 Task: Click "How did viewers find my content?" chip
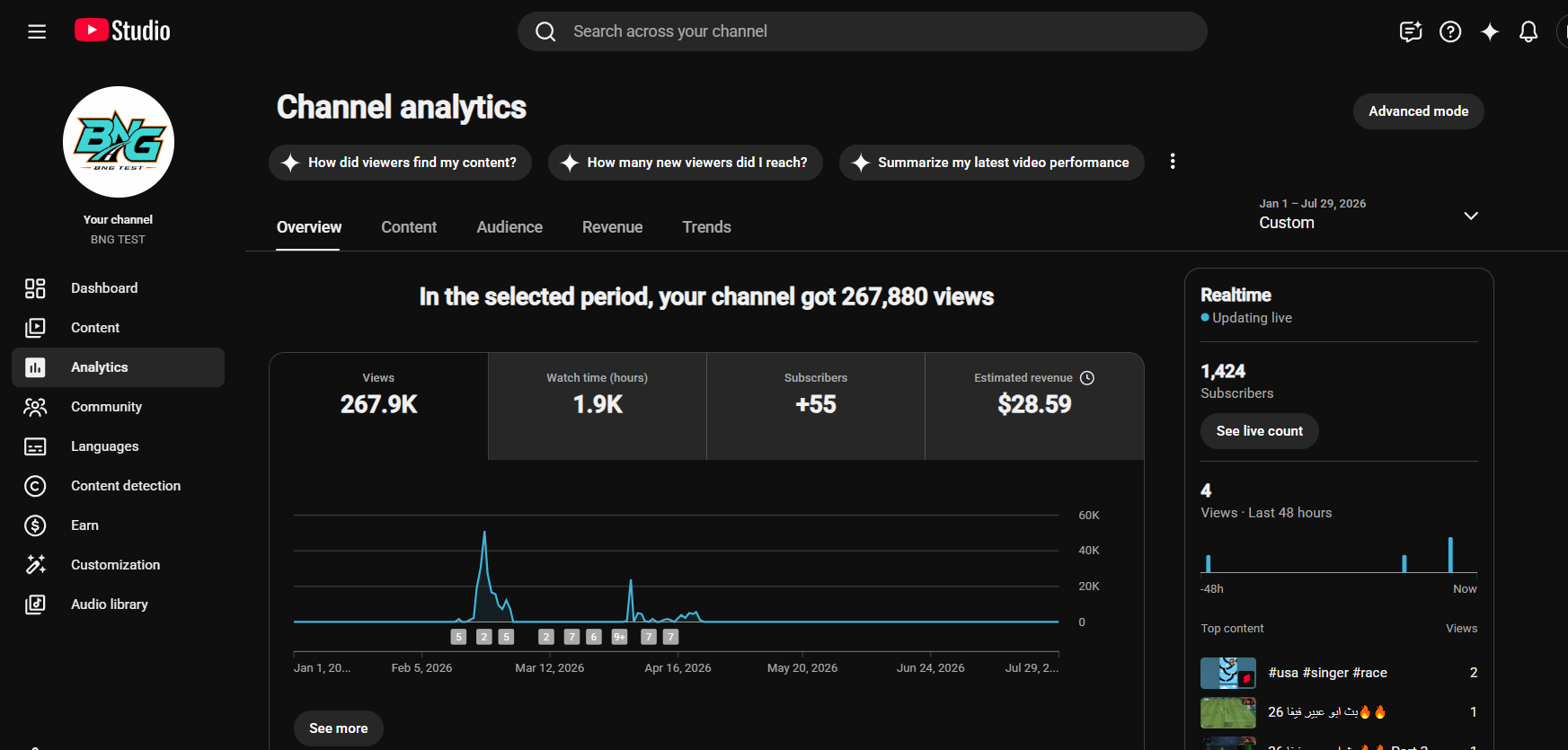(400, 163)
